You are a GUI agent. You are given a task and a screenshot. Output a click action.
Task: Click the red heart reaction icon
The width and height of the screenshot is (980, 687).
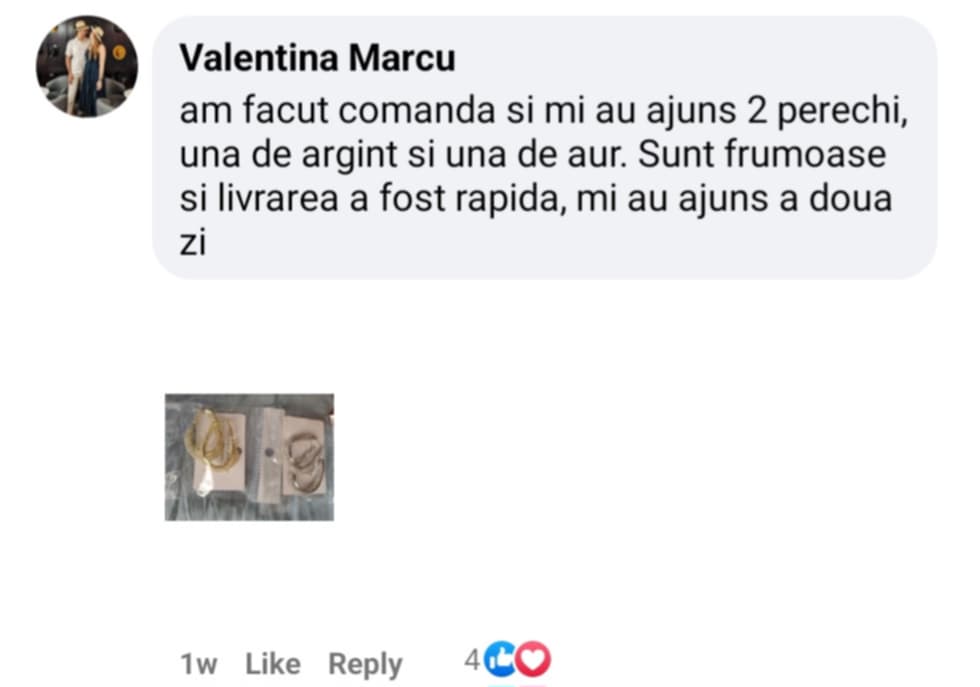pos(534,661)
